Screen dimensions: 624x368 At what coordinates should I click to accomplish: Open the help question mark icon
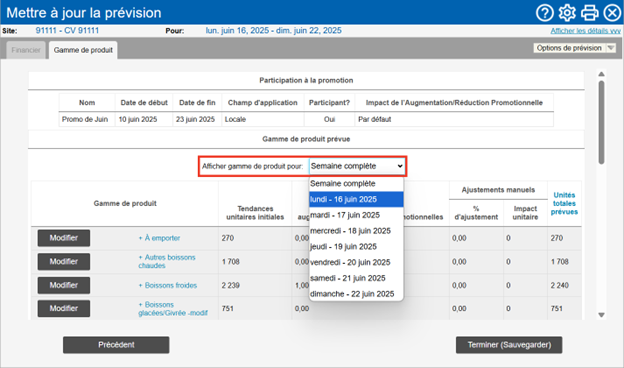(x=544, y=13)
